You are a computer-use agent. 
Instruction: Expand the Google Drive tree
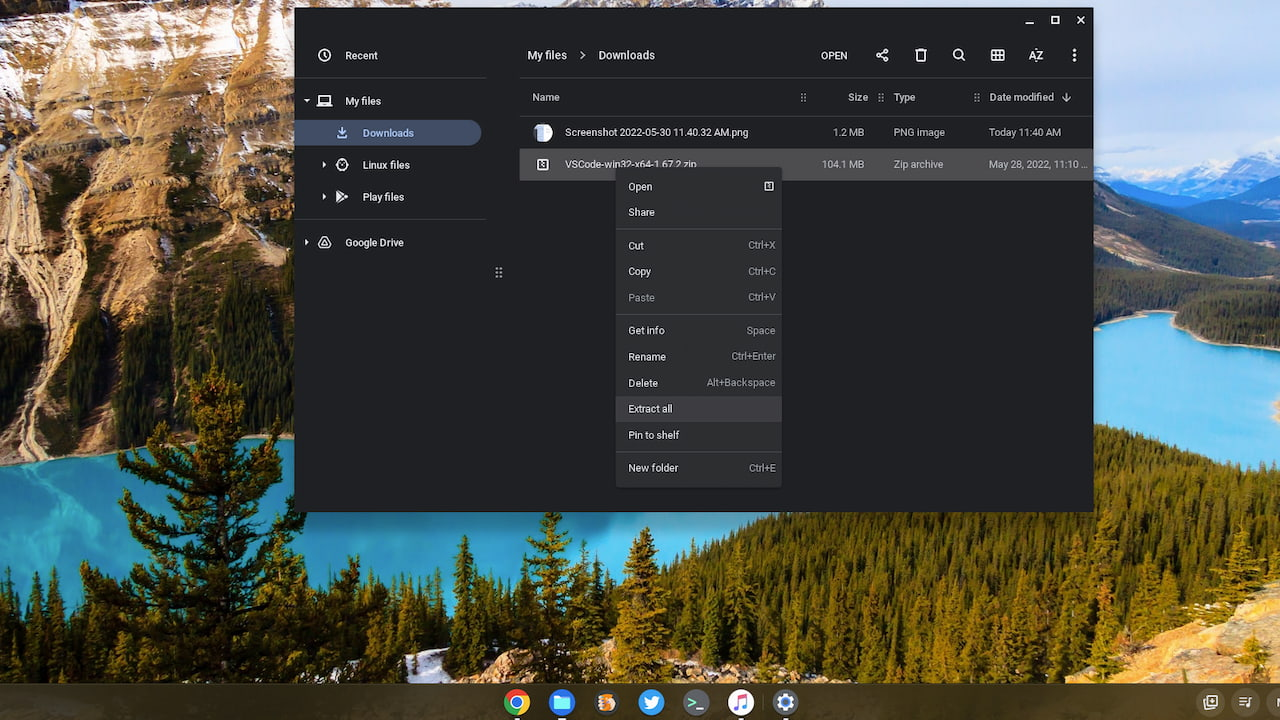pyautogui.click(x=307, y=243)
